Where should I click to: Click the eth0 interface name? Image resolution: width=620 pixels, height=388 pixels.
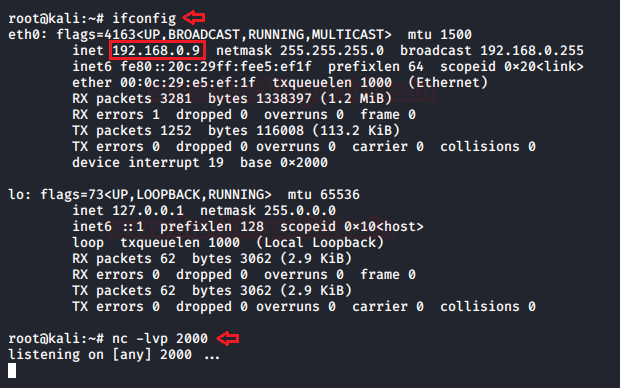tap(24, 34)
